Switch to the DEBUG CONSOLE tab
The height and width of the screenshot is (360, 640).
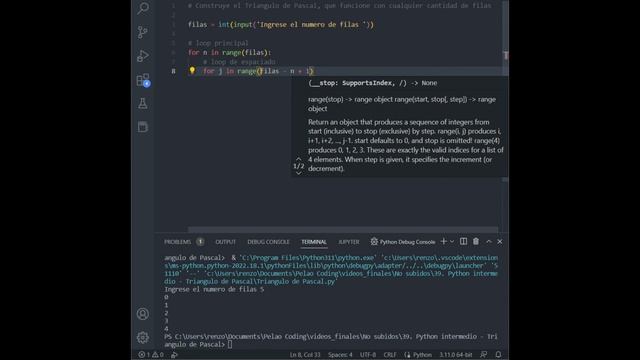click(x=268, y=242)
